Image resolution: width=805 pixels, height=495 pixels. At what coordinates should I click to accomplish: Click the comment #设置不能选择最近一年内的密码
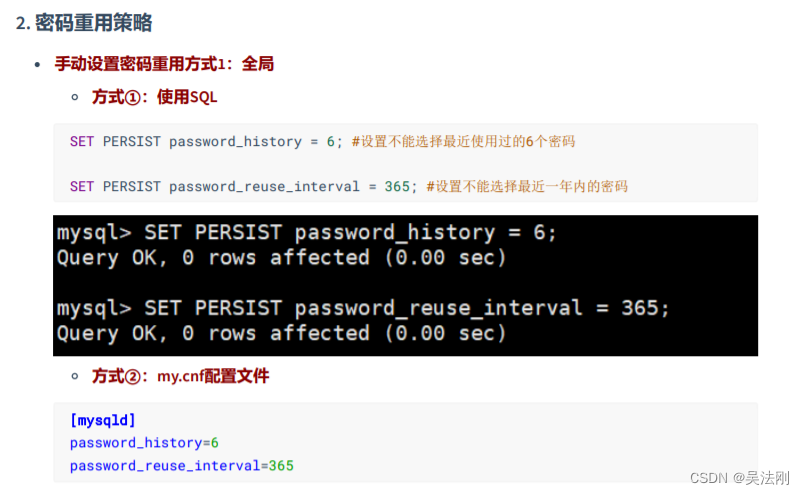click(x=527, y=186)
